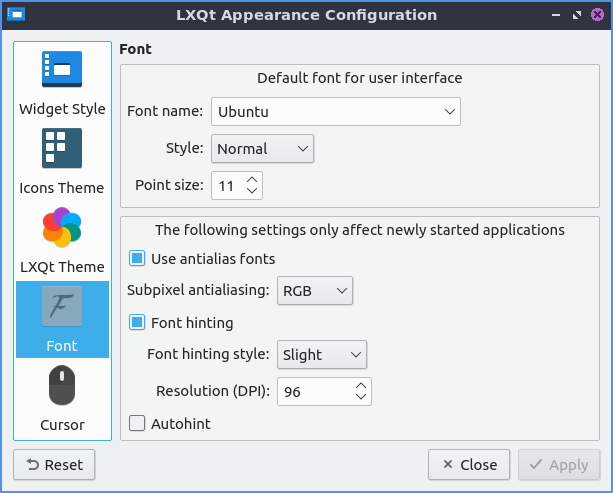The image size is (613, 493).
Task: Decrease the Resolution DPI with down arrow
Action: pos(361,398)
